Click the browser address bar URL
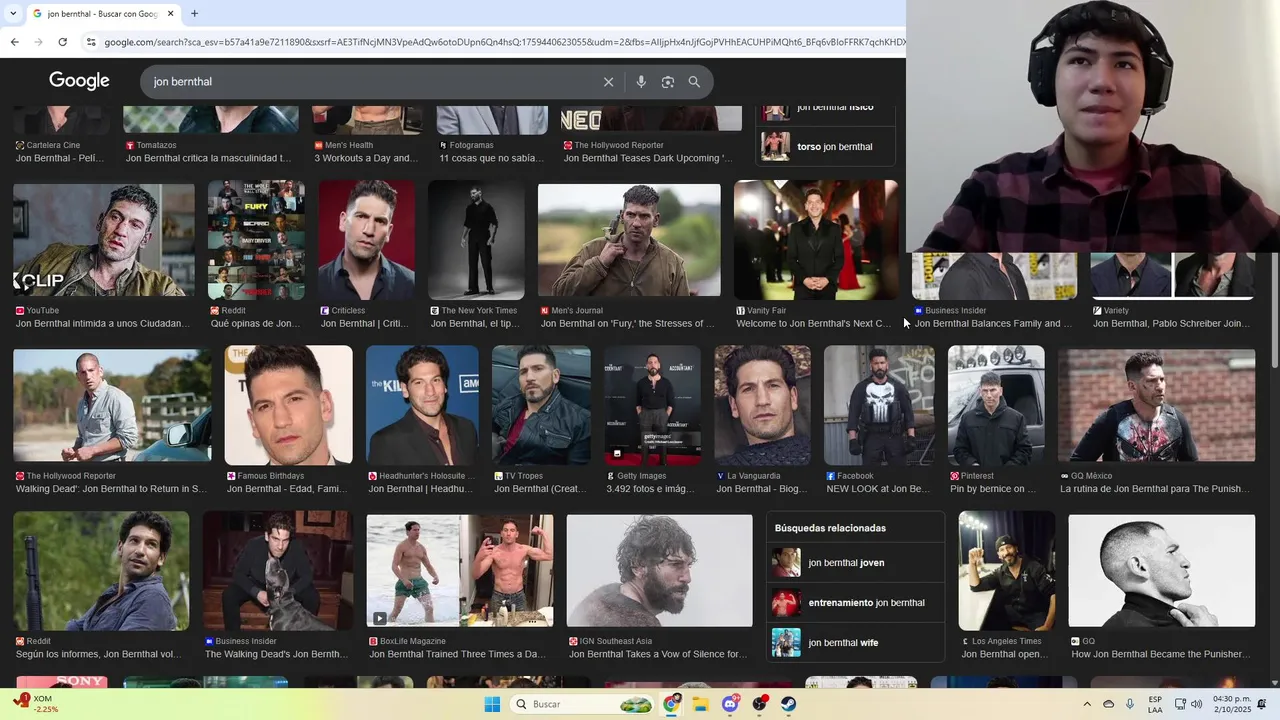This screenshot has width=1280, height=720. (x=505, y=42)
